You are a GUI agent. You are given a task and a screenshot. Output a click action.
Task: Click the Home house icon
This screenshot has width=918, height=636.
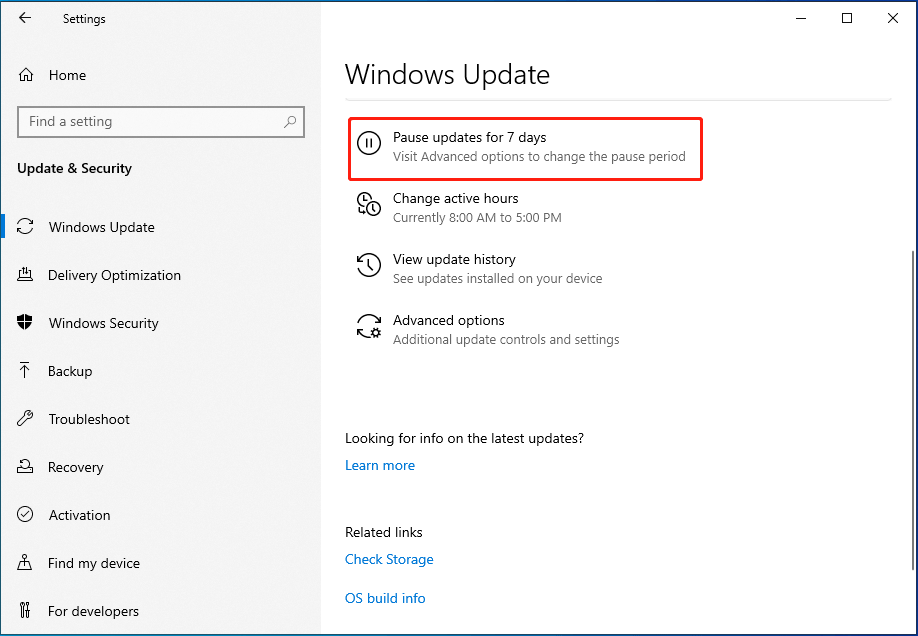[x=26, y=75]
